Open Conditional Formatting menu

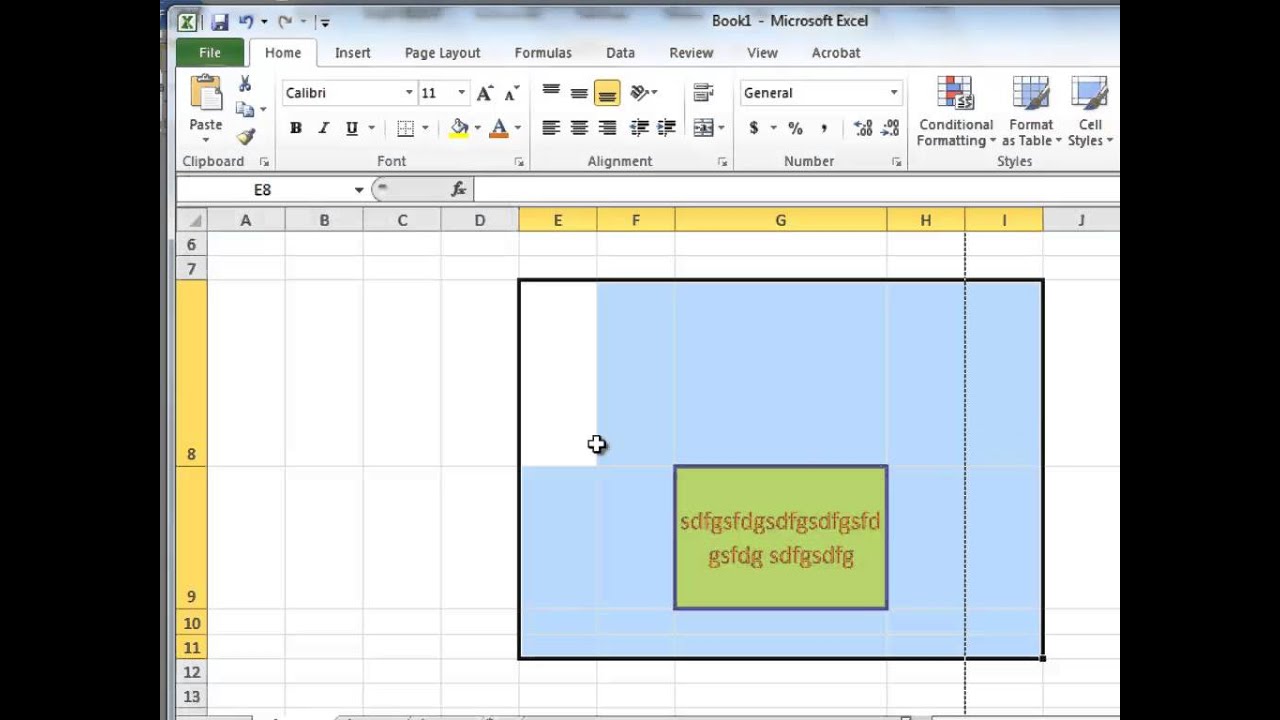coord(956,112)
